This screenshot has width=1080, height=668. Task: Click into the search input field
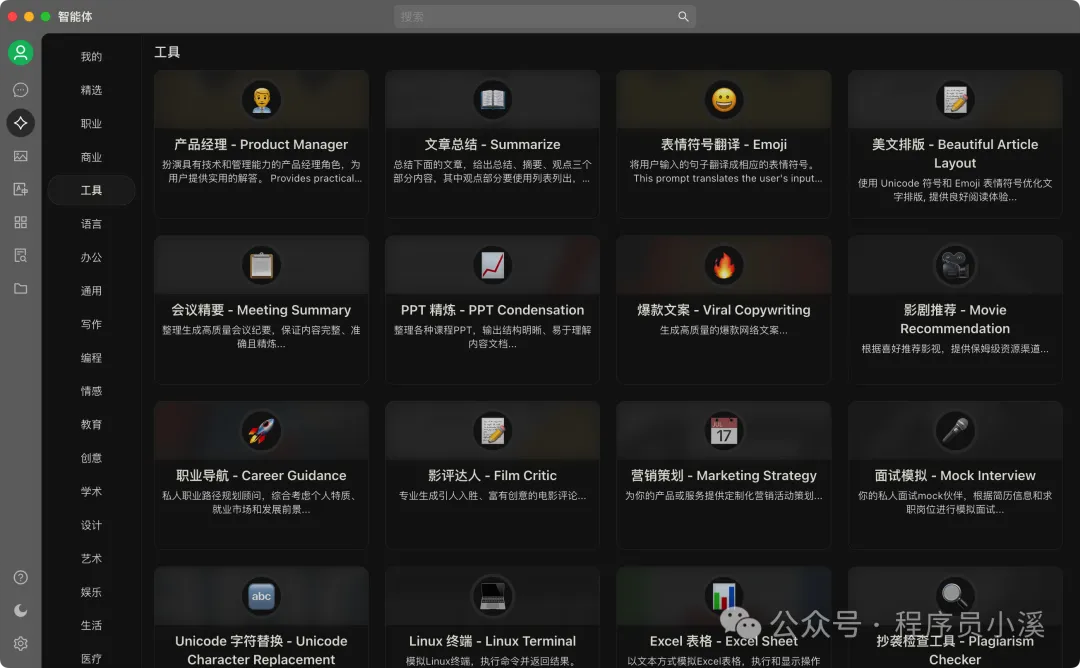point(544,17)
